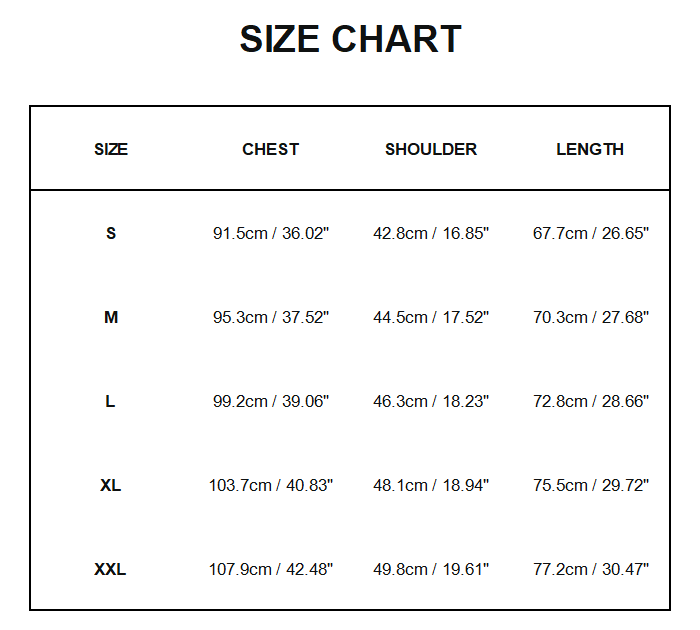The width and height of the screenshot is (700, 630).
Task: Click chest value 103.7cm / 40.83"
Action: pos(271,485)
